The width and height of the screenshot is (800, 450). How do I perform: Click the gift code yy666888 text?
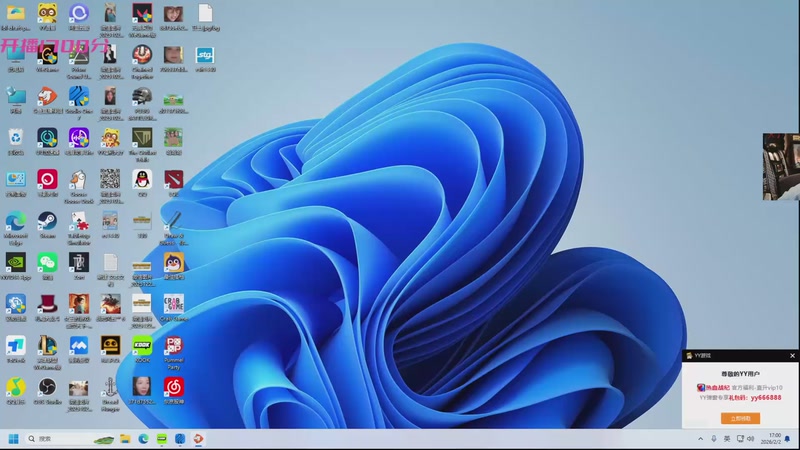(x=766, y=397)
